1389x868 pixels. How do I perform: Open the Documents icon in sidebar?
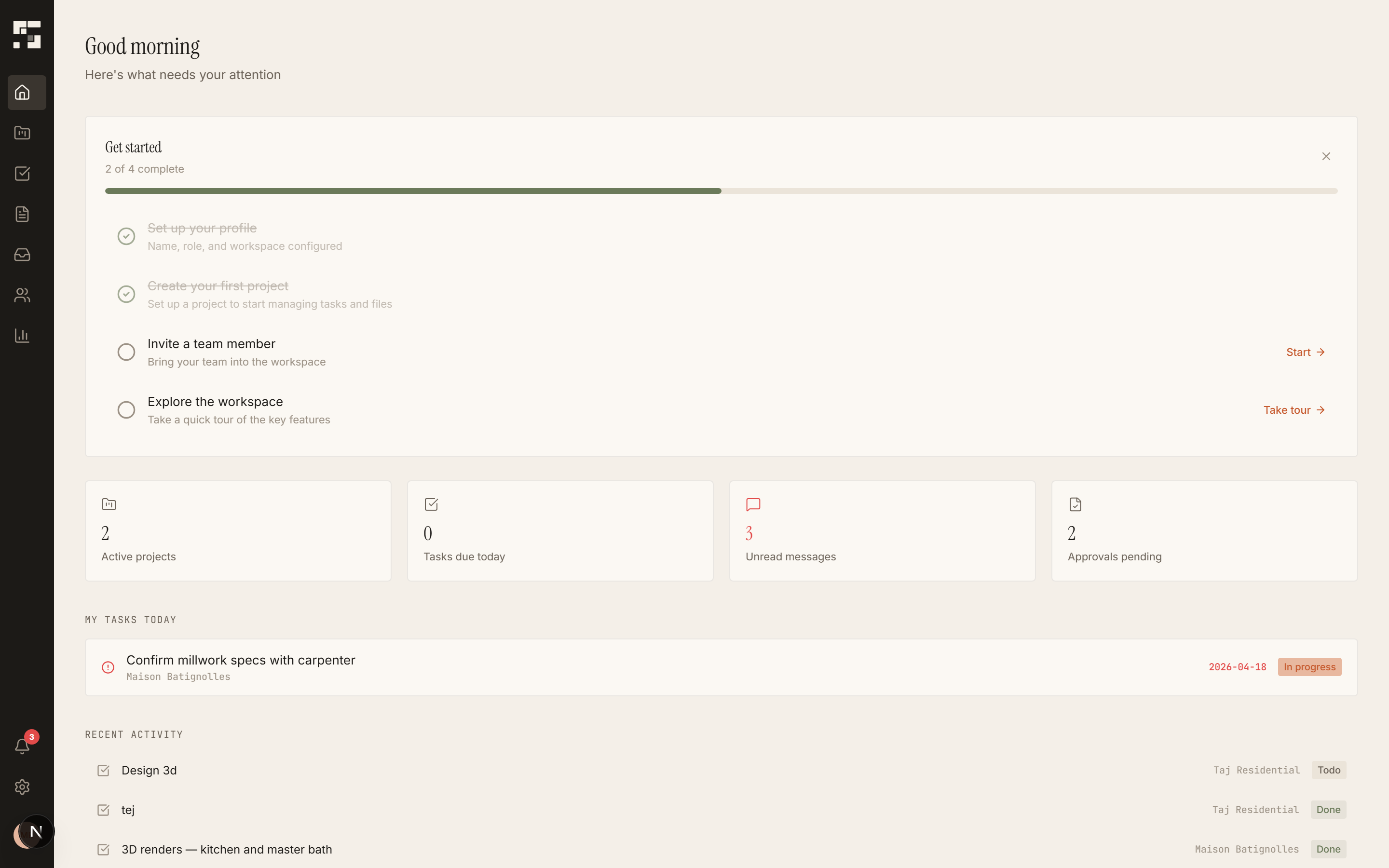[22, 214]
